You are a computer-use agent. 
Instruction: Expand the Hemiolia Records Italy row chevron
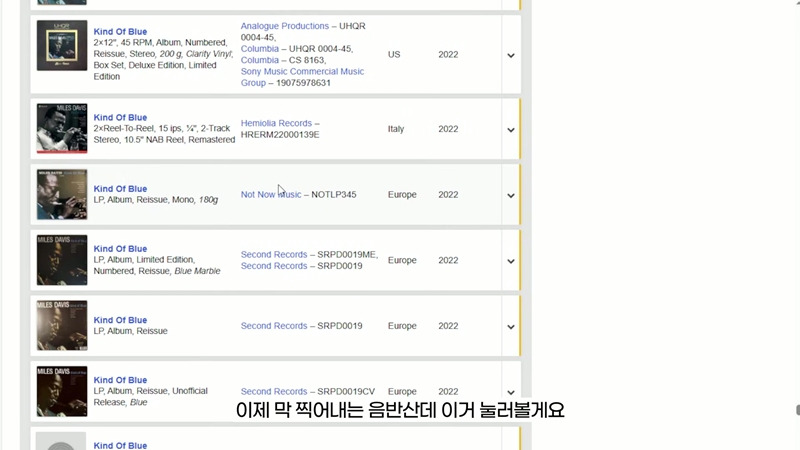(511, 130)
